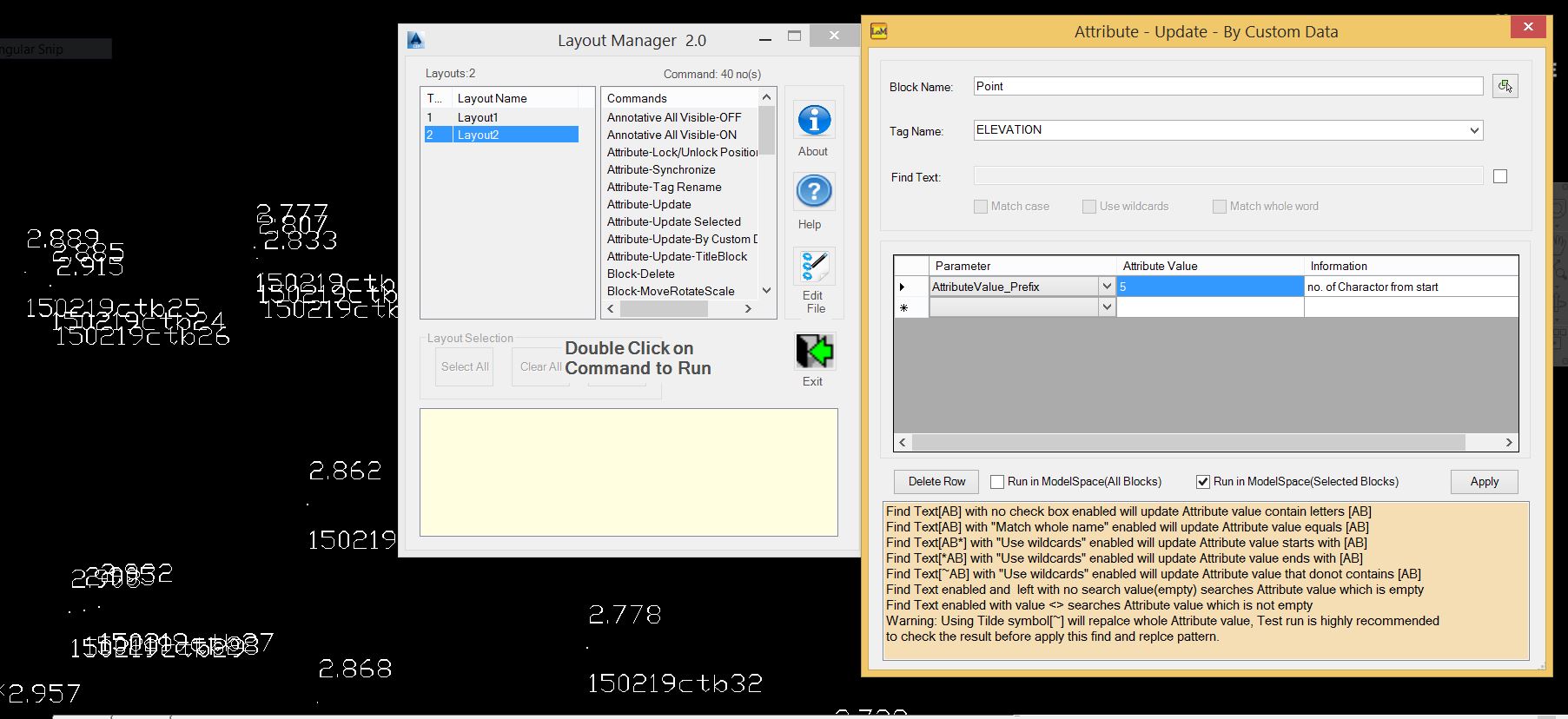
Task: Click the parameter grid horizontal scrollbar
Action: (x=1206, y=442)
